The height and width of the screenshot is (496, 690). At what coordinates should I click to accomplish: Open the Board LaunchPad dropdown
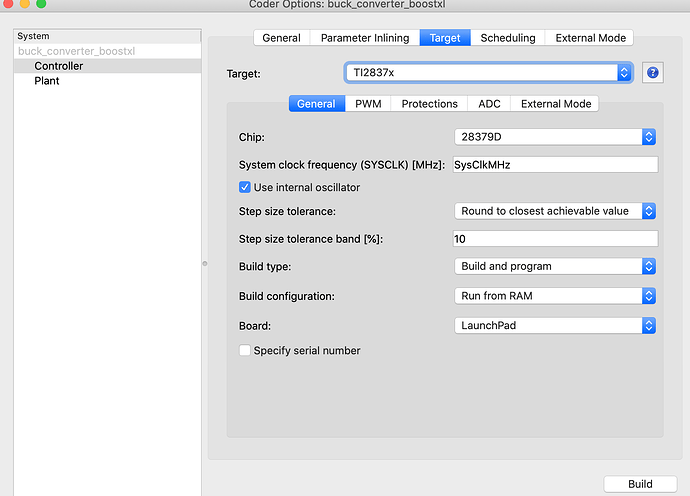tap(555, 326)
